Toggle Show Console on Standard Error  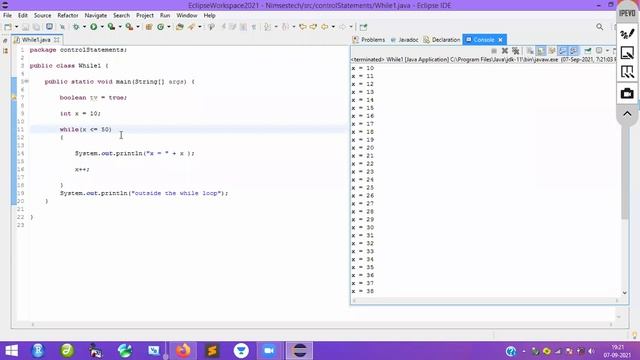pyautogui.click(x=573, y=51)
